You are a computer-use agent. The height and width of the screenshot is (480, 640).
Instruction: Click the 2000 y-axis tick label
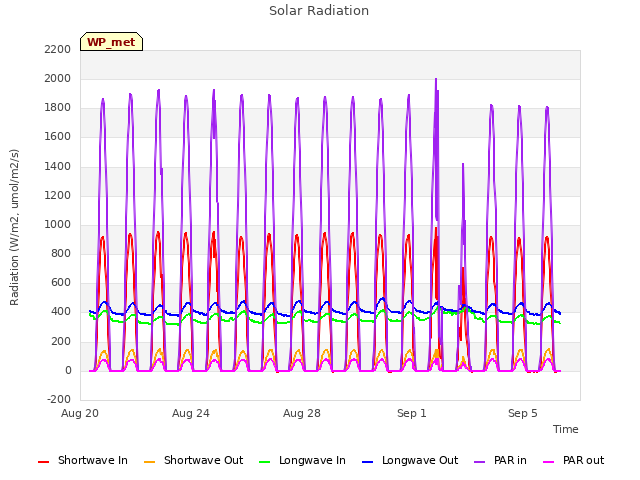pos(58,78)
